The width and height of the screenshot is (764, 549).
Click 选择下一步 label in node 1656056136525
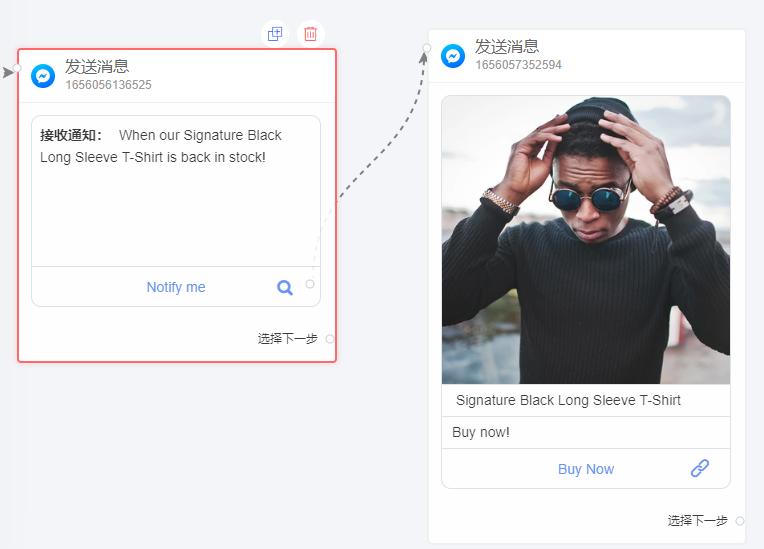click(287, 339)
